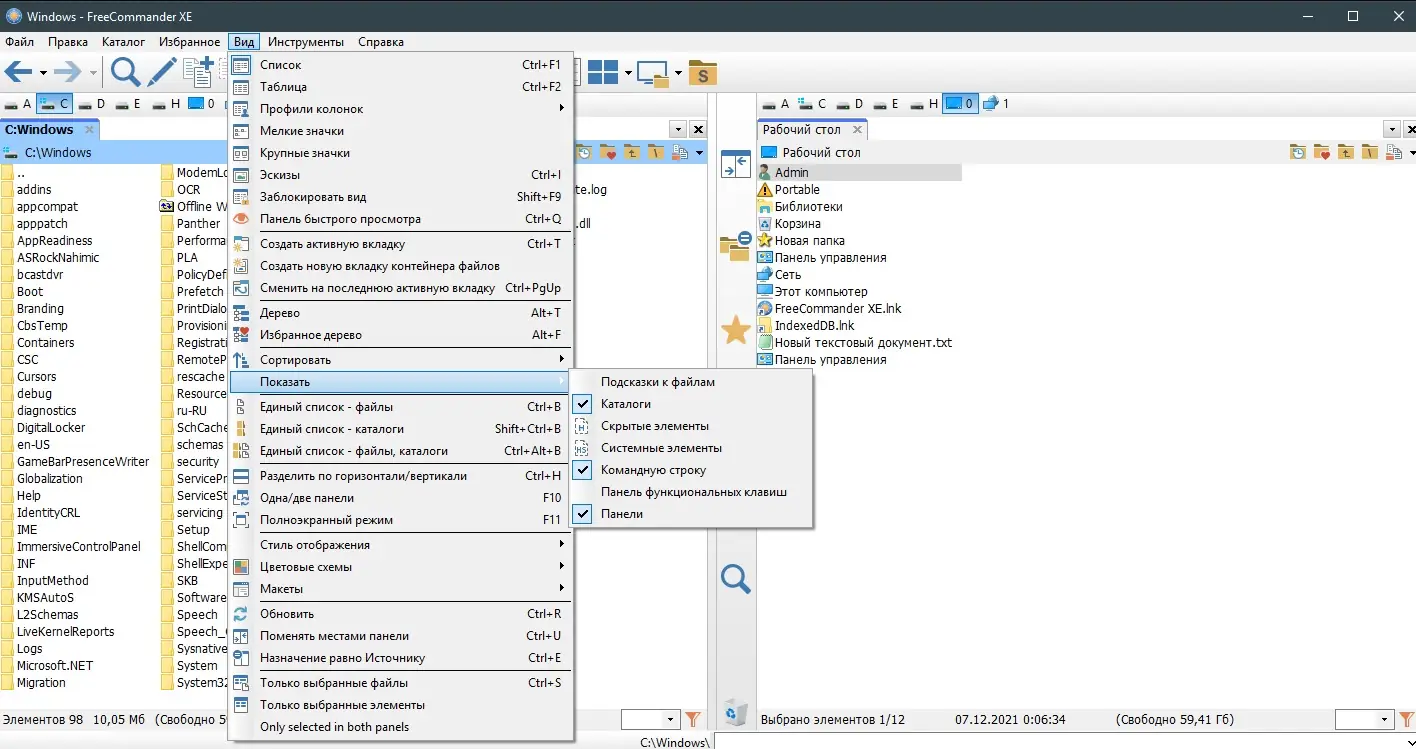Click the heart favorites folder icon in right panel
This screenshot has width=1416, height=749.
click(1322, 153)
